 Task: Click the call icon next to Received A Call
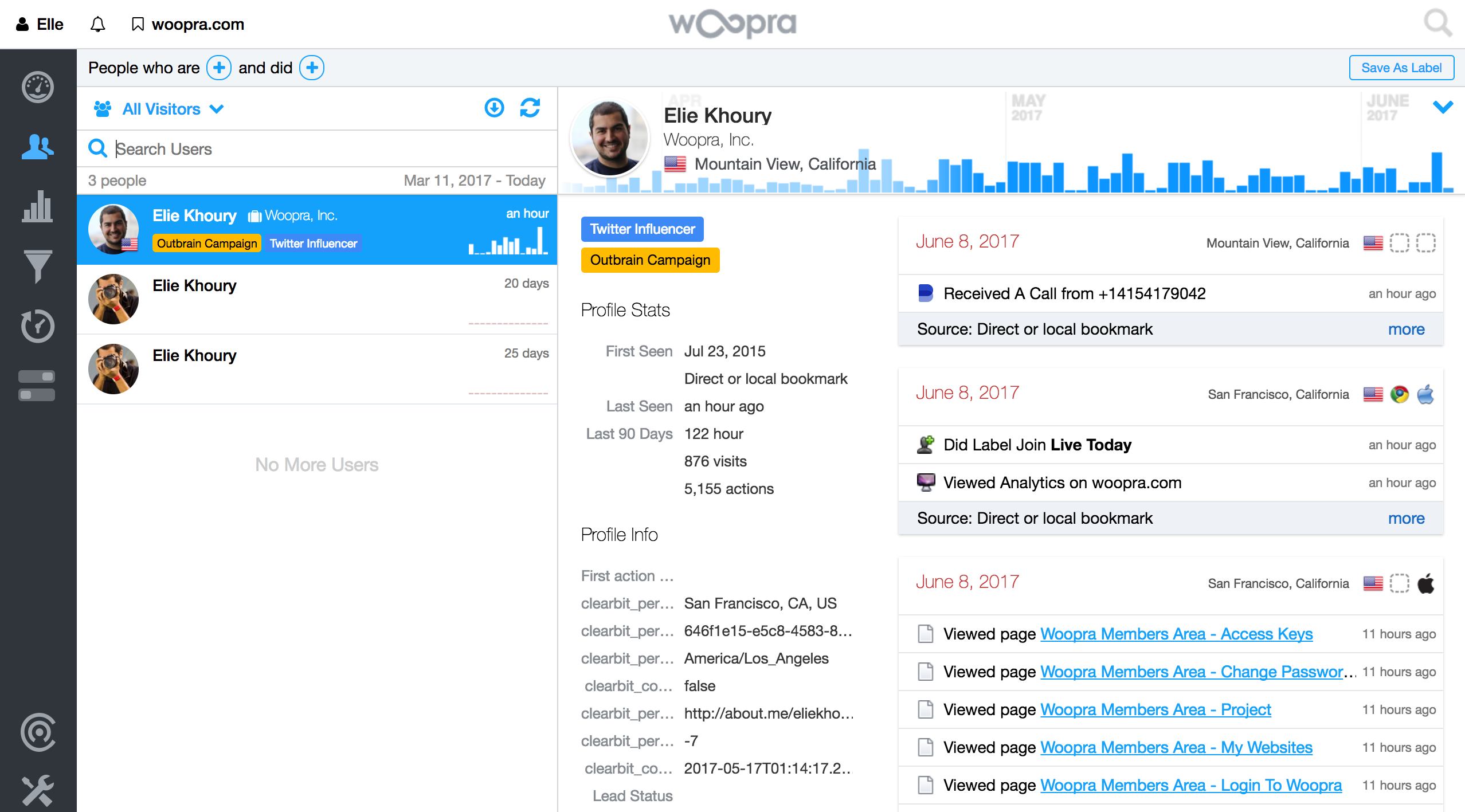click(926, 293)
